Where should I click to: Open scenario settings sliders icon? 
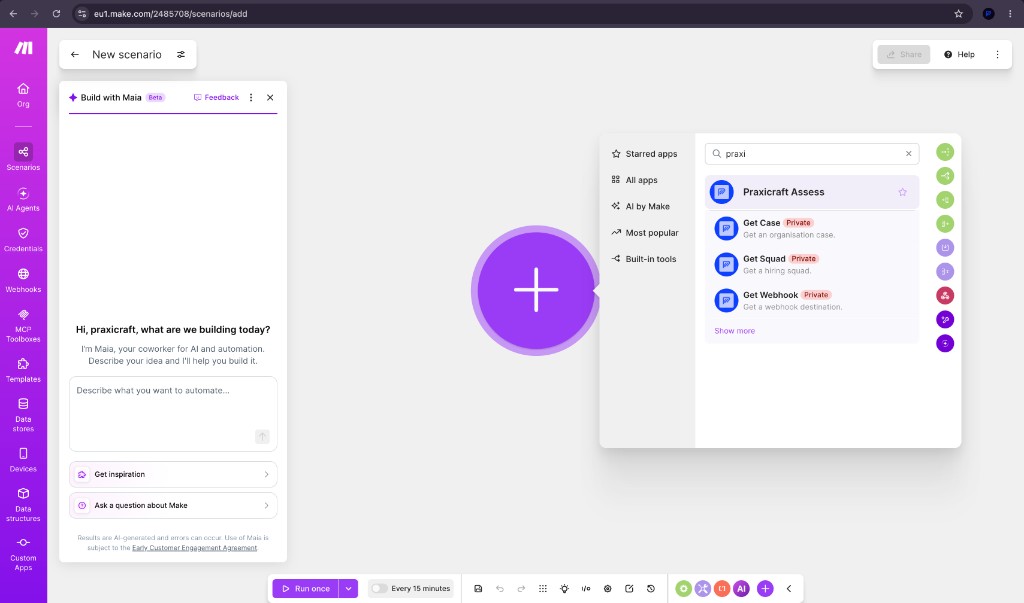click(x=181, y=55)
